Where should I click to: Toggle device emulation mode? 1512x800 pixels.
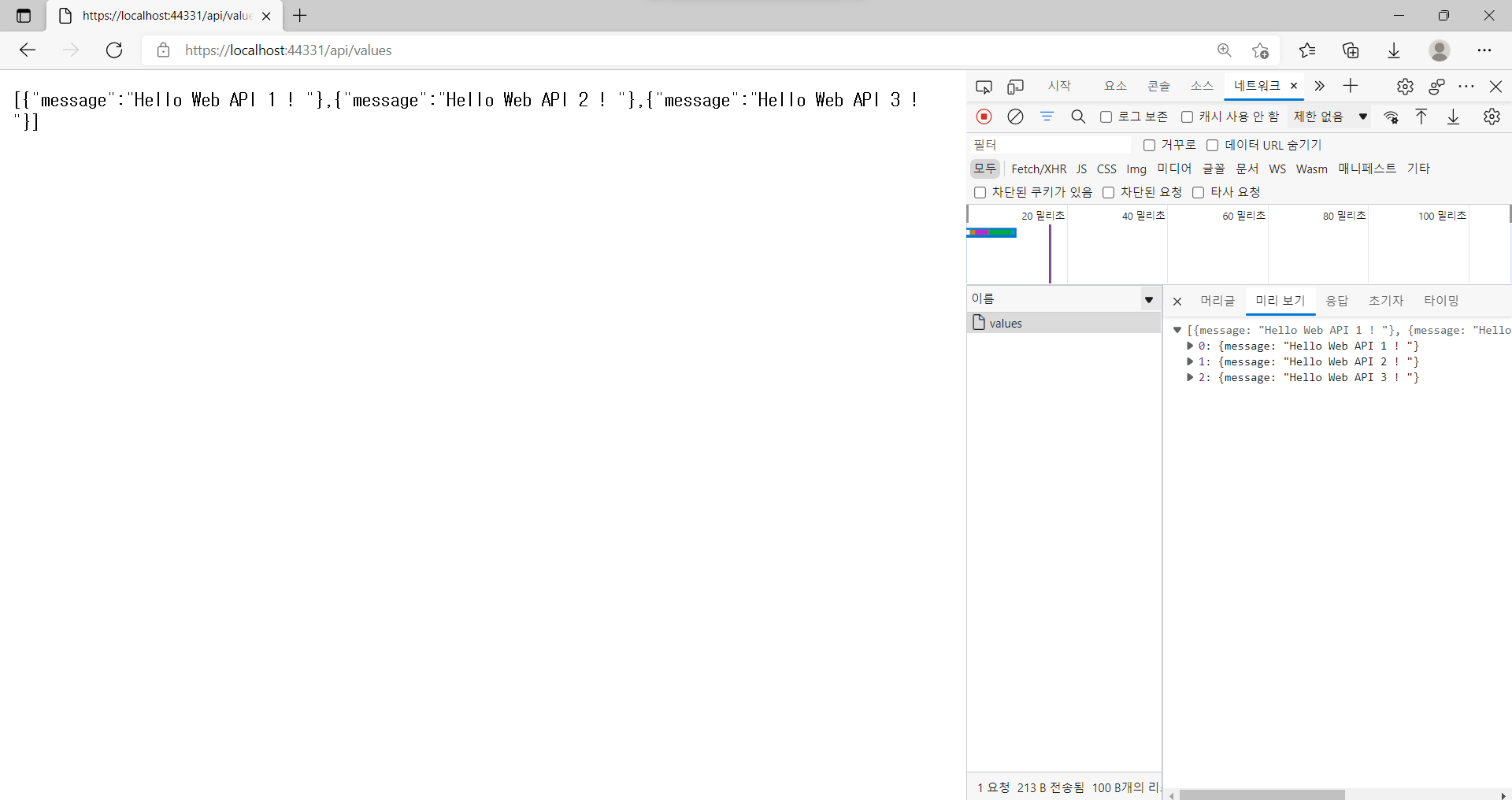[x=1015, y=87]
